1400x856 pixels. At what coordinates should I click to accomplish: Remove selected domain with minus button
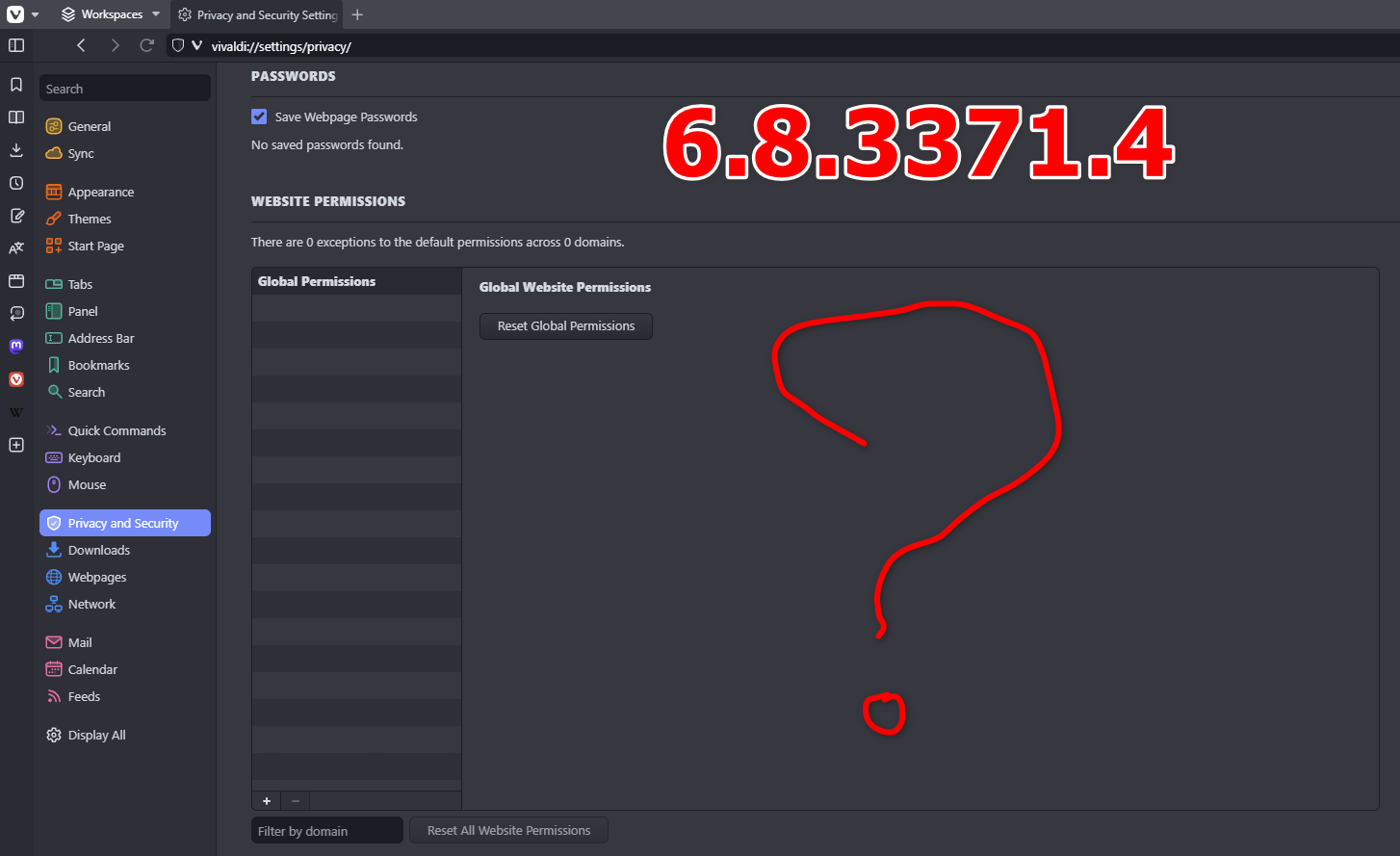[x=296, y=801]
